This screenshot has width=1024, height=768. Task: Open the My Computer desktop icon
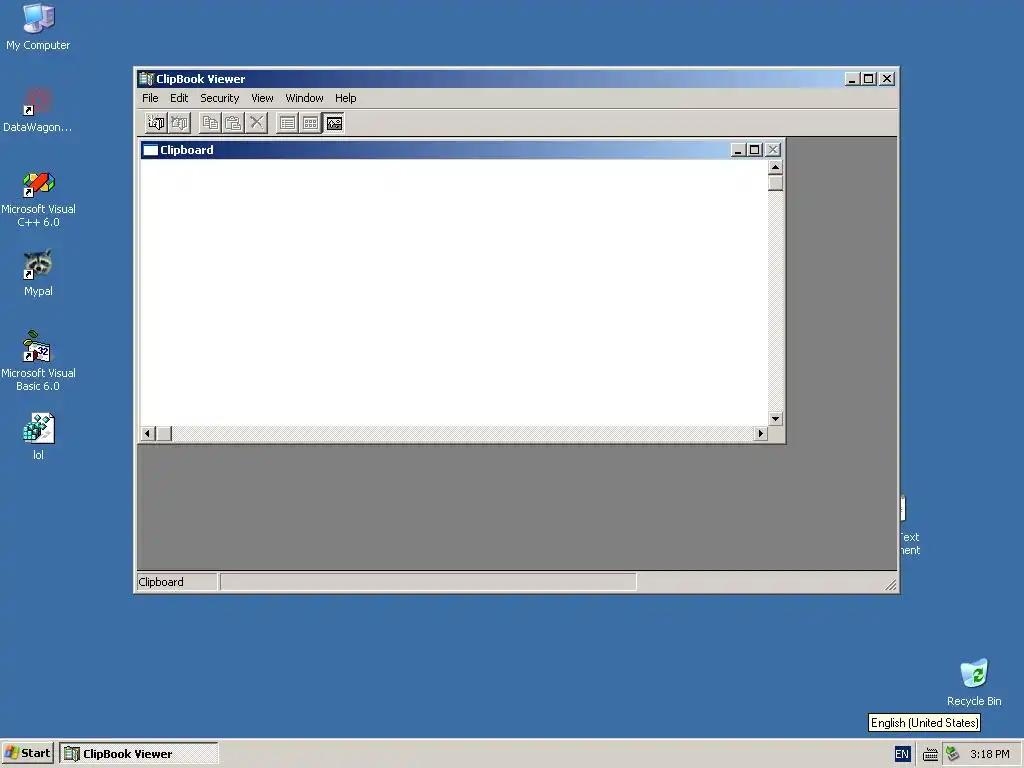pyautogui.click(x=38, y=27)
